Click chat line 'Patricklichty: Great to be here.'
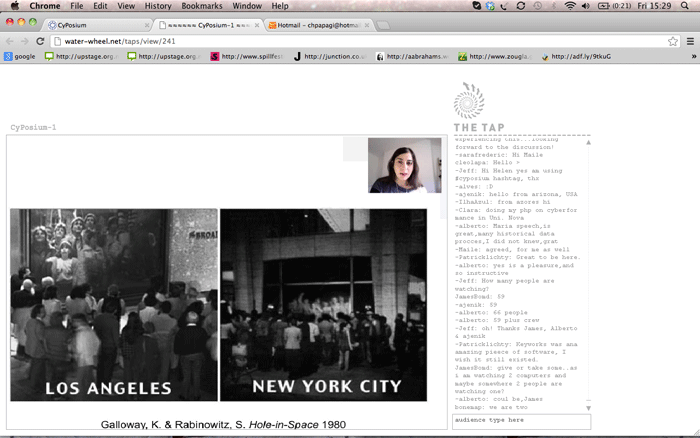The image size is (700, 438). (x=517, y=257)
